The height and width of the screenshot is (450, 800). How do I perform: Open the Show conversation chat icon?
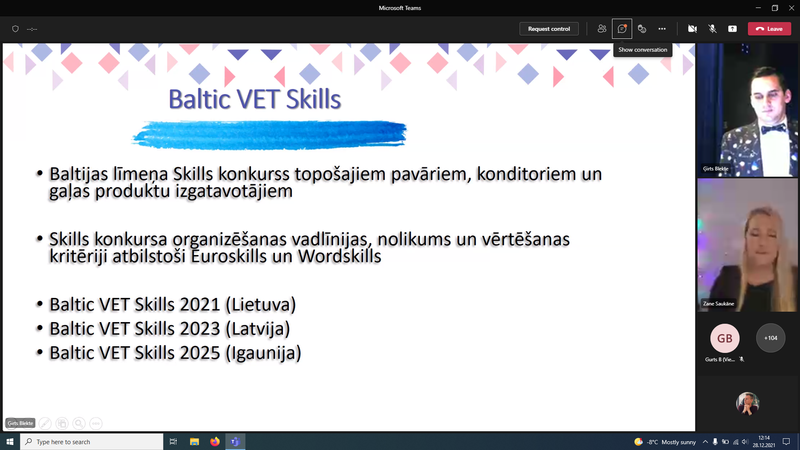coord(622,29)
